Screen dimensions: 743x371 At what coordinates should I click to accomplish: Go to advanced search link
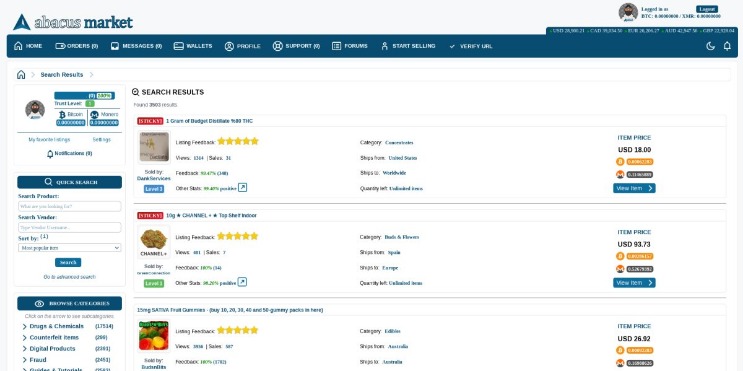[x=70, y=277]
